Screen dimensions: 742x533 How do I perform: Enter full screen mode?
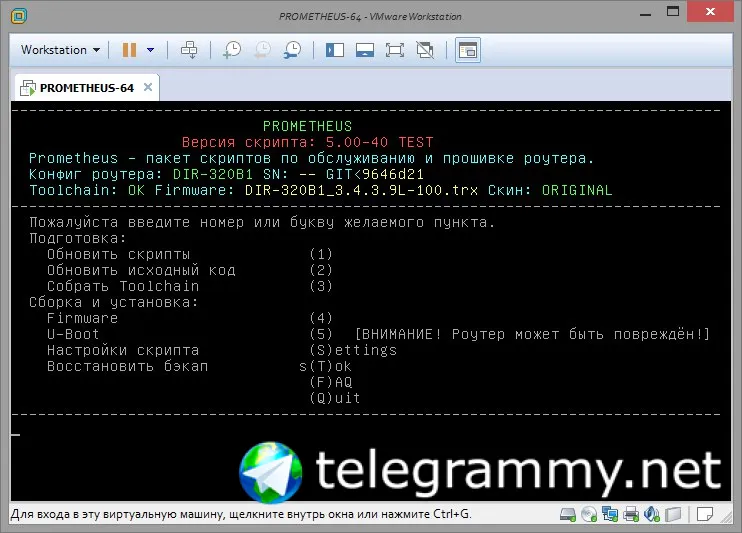click(395, 50)
